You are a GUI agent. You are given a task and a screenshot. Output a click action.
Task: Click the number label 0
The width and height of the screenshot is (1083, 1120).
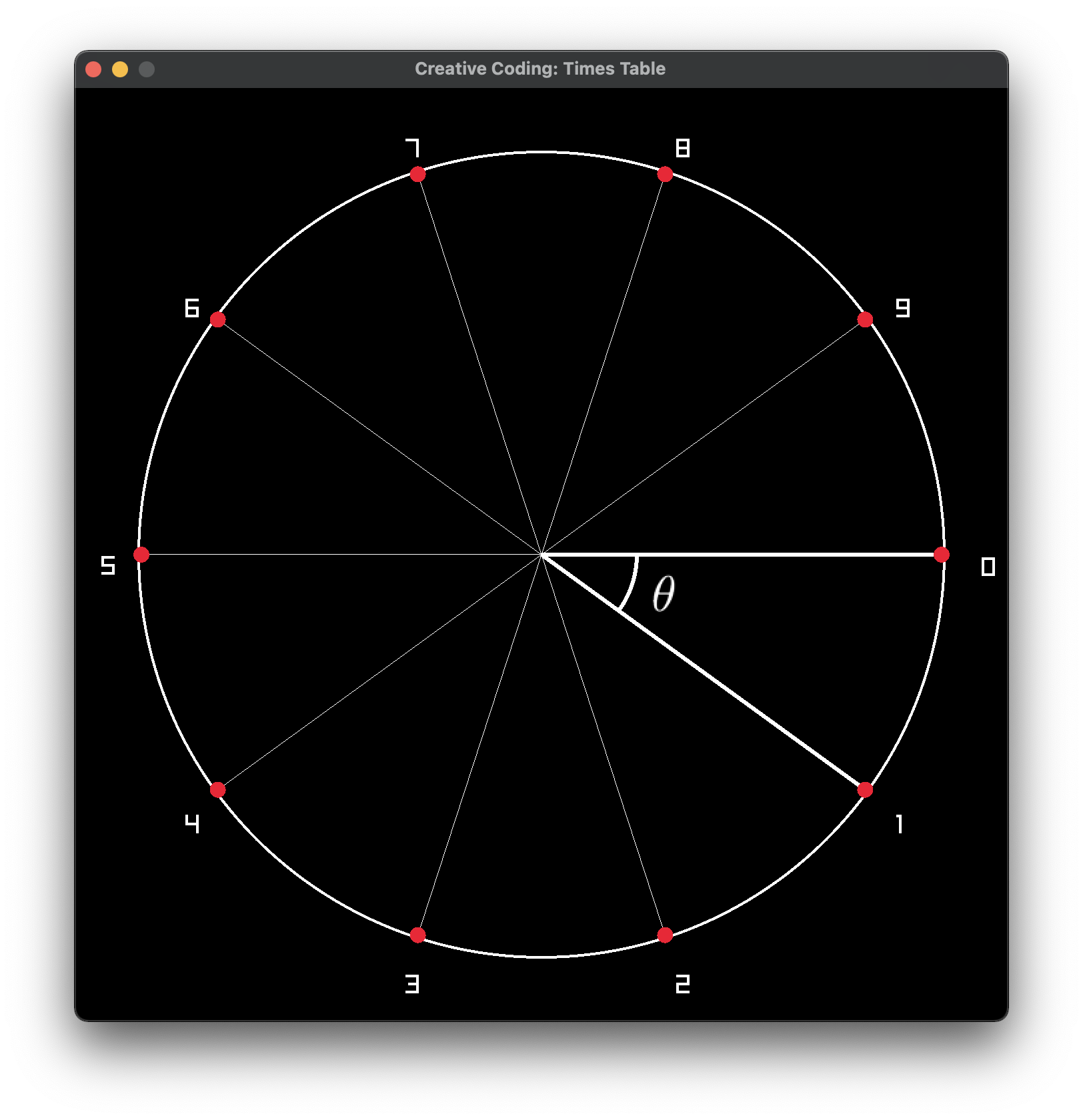click(988, 567)
